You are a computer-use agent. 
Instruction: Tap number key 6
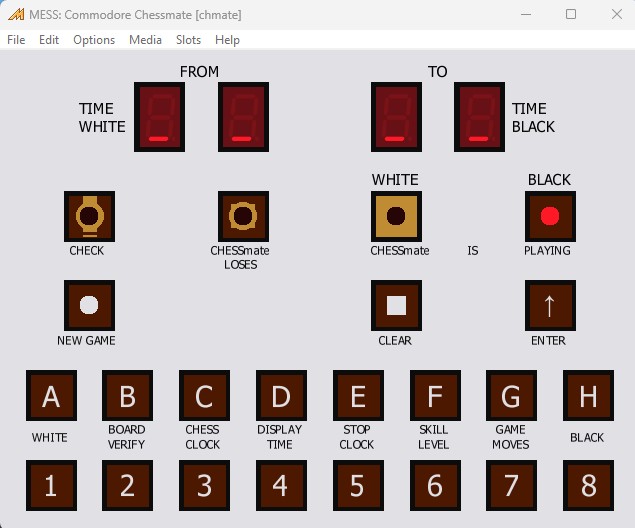(435, 485)
